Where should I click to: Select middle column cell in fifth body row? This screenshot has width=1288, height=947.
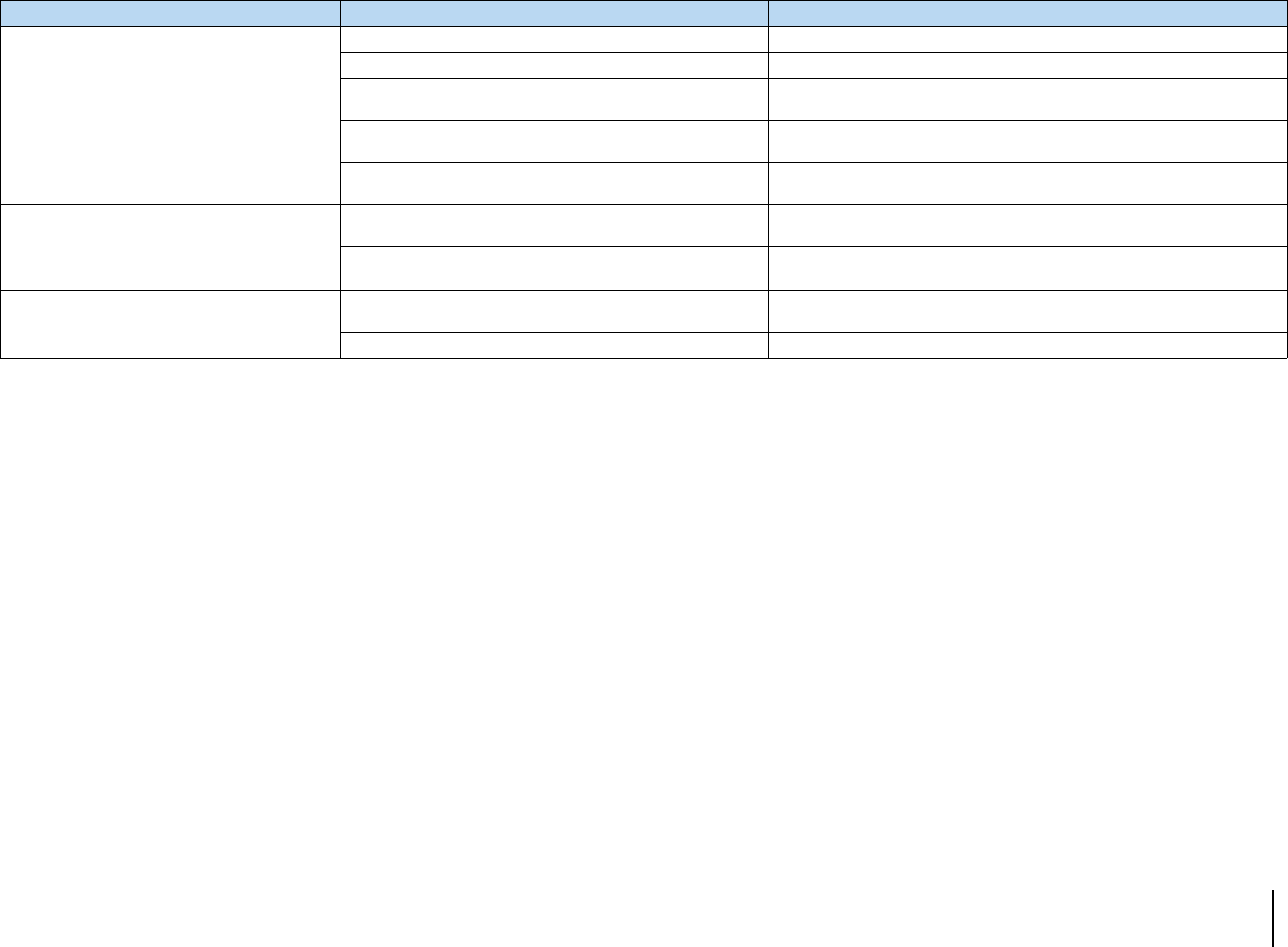point(554,183)
